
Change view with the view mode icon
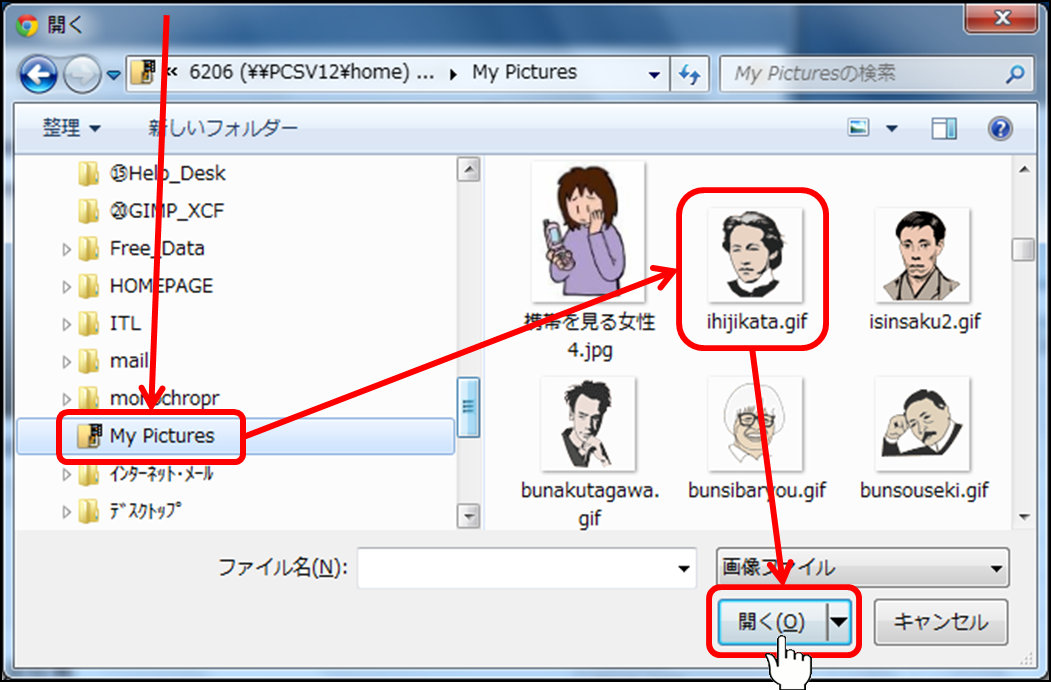(858, 129)
